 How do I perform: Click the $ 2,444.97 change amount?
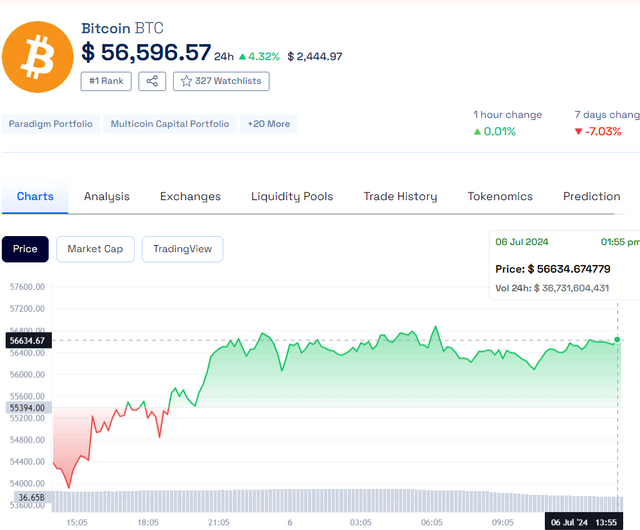[x=315, y=57]
